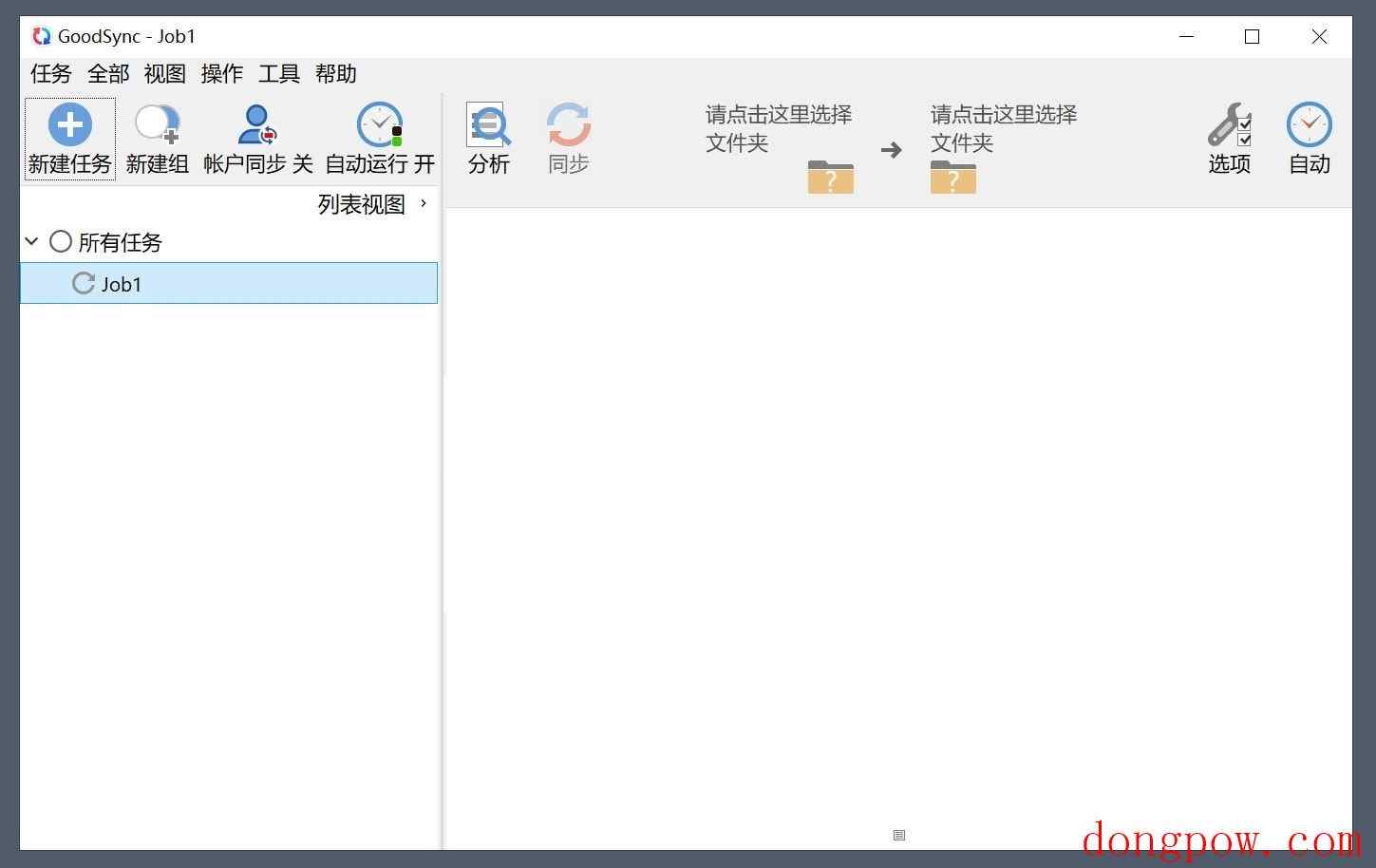This screenshot has width=1376, height=868.
Task: Click the right 请点击这里选择文件夹 text
Action: [x=1004, y=128]
